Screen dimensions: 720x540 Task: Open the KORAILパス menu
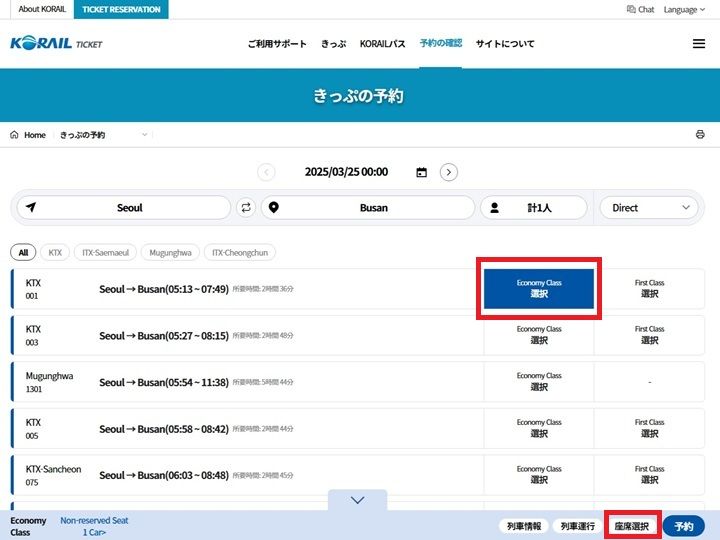pyautogui.click(x=383, y=44)
